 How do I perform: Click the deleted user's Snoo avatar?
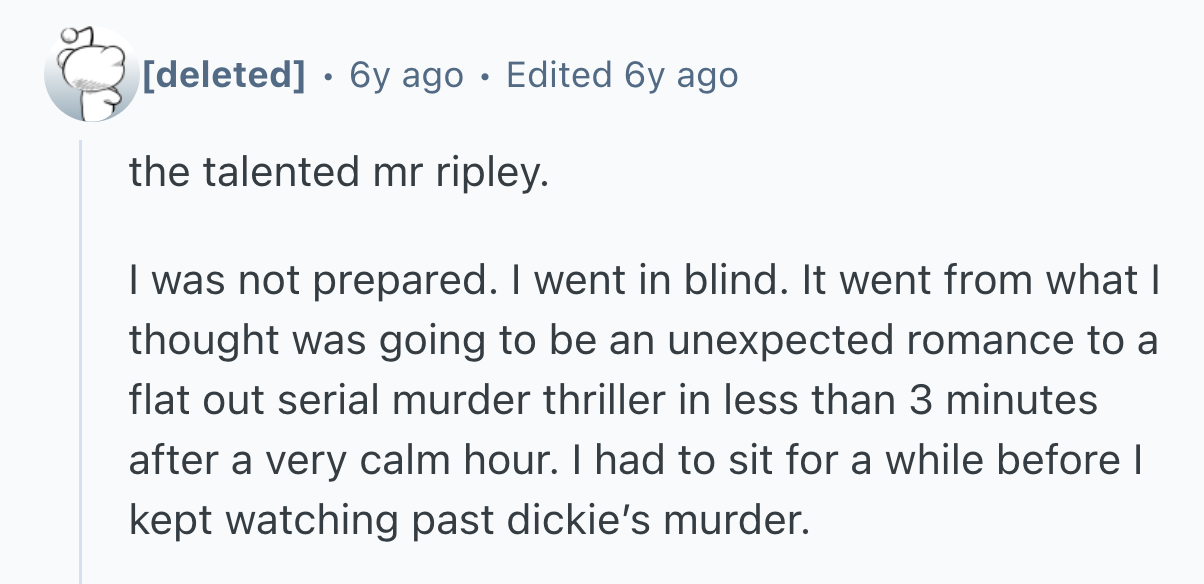tap(90, 75)
